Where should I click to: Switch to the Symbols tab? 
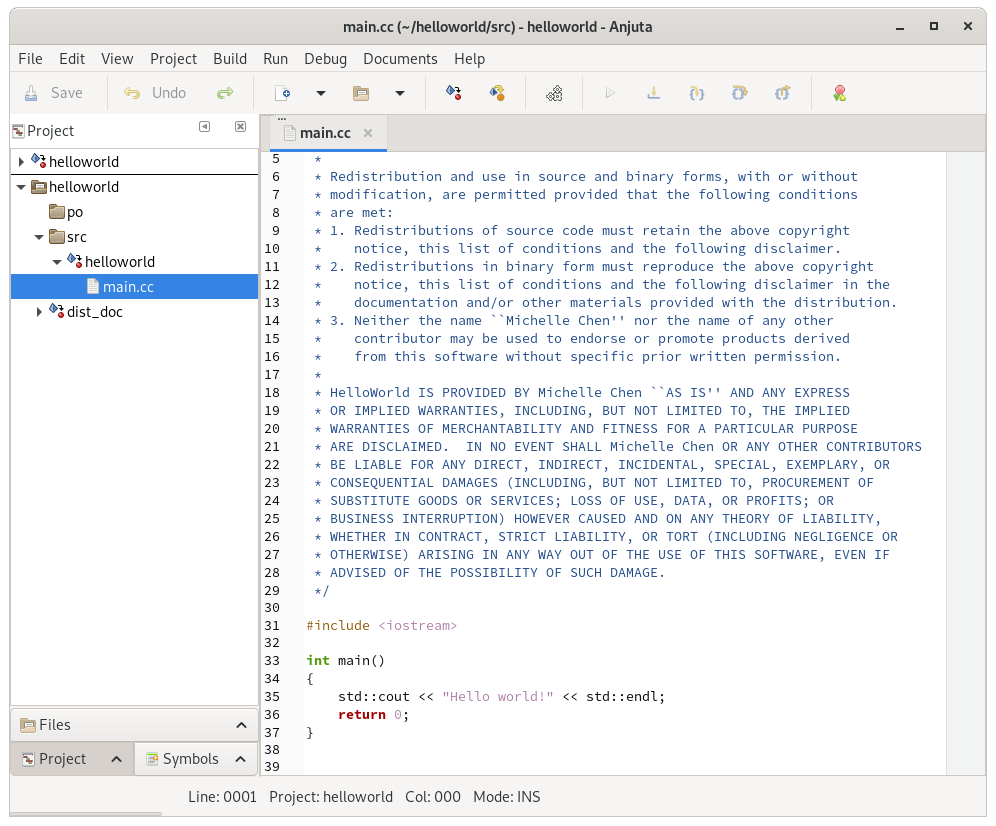coord(190,759)
